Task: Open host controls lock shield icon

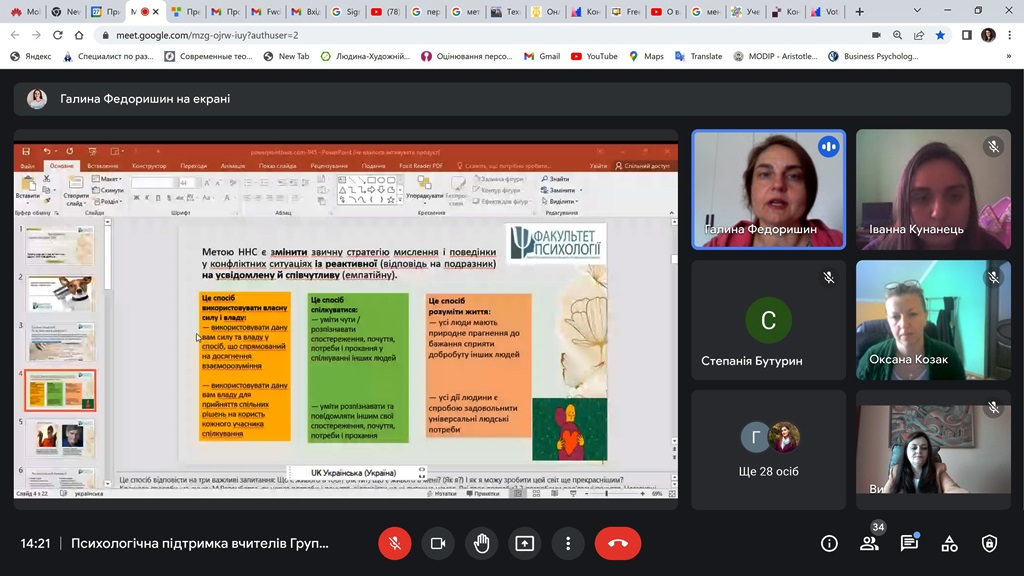Action: coord(989,543)
